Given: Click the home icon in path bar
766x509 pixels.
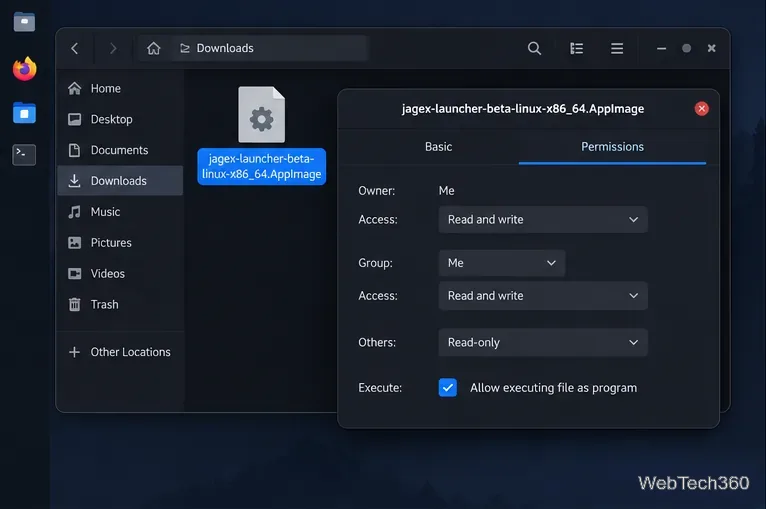Looking at the screenshot, I should (x=153, y=48).
